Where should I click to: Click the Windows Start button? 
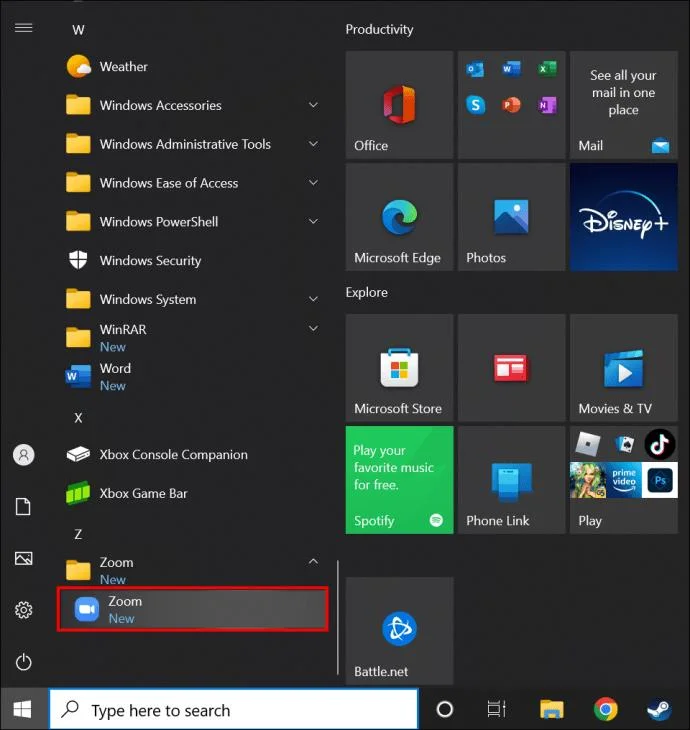pos(22,710)
